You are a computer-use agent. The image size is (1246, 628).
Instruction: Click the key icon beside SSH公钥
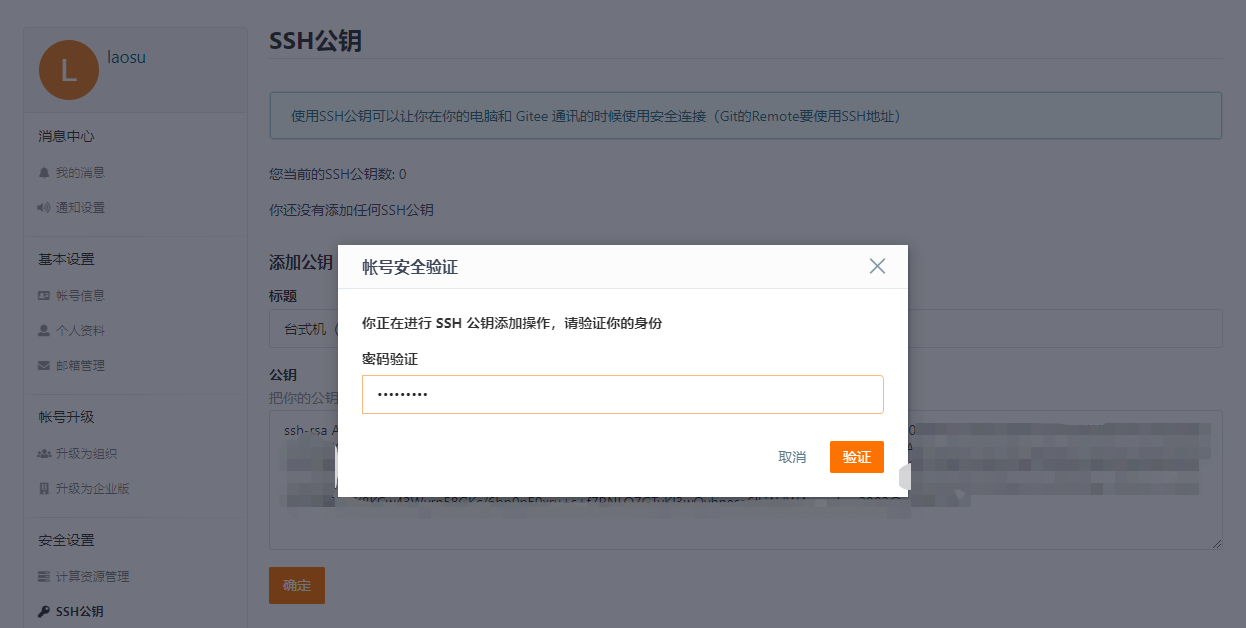(x=44, y=611)
